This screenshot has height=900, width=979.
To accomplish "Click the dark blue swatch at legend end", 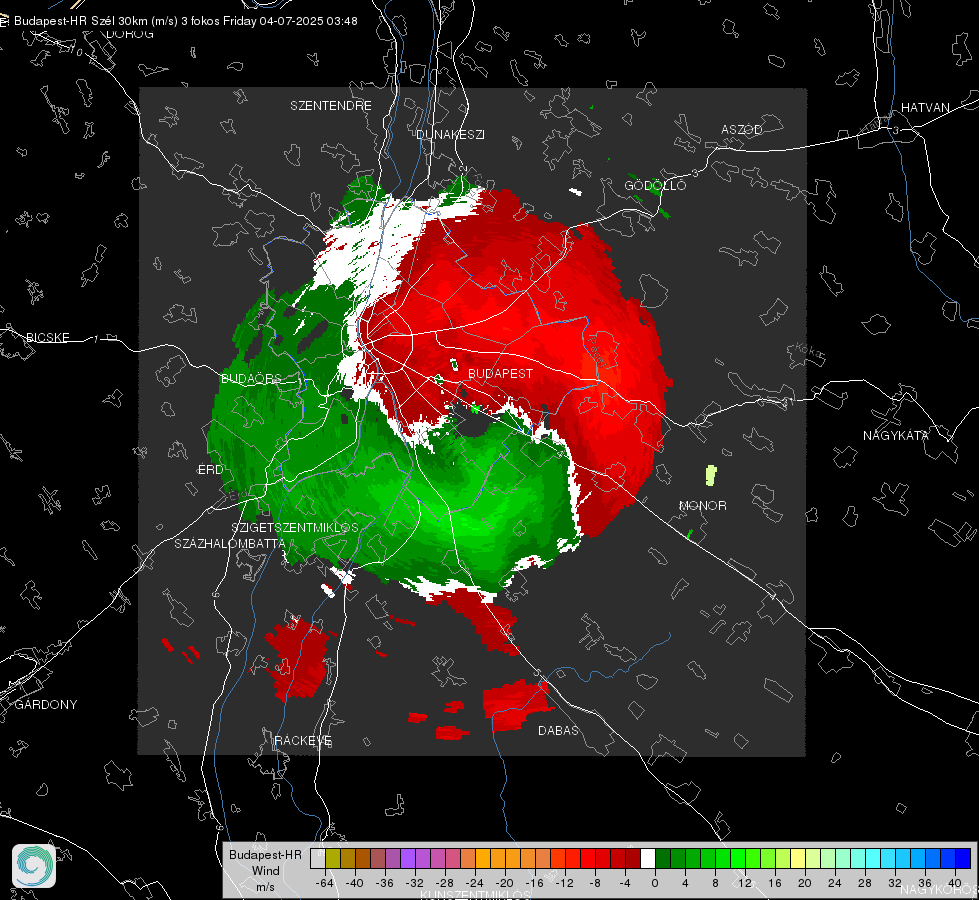I will (x=963, y=858).
